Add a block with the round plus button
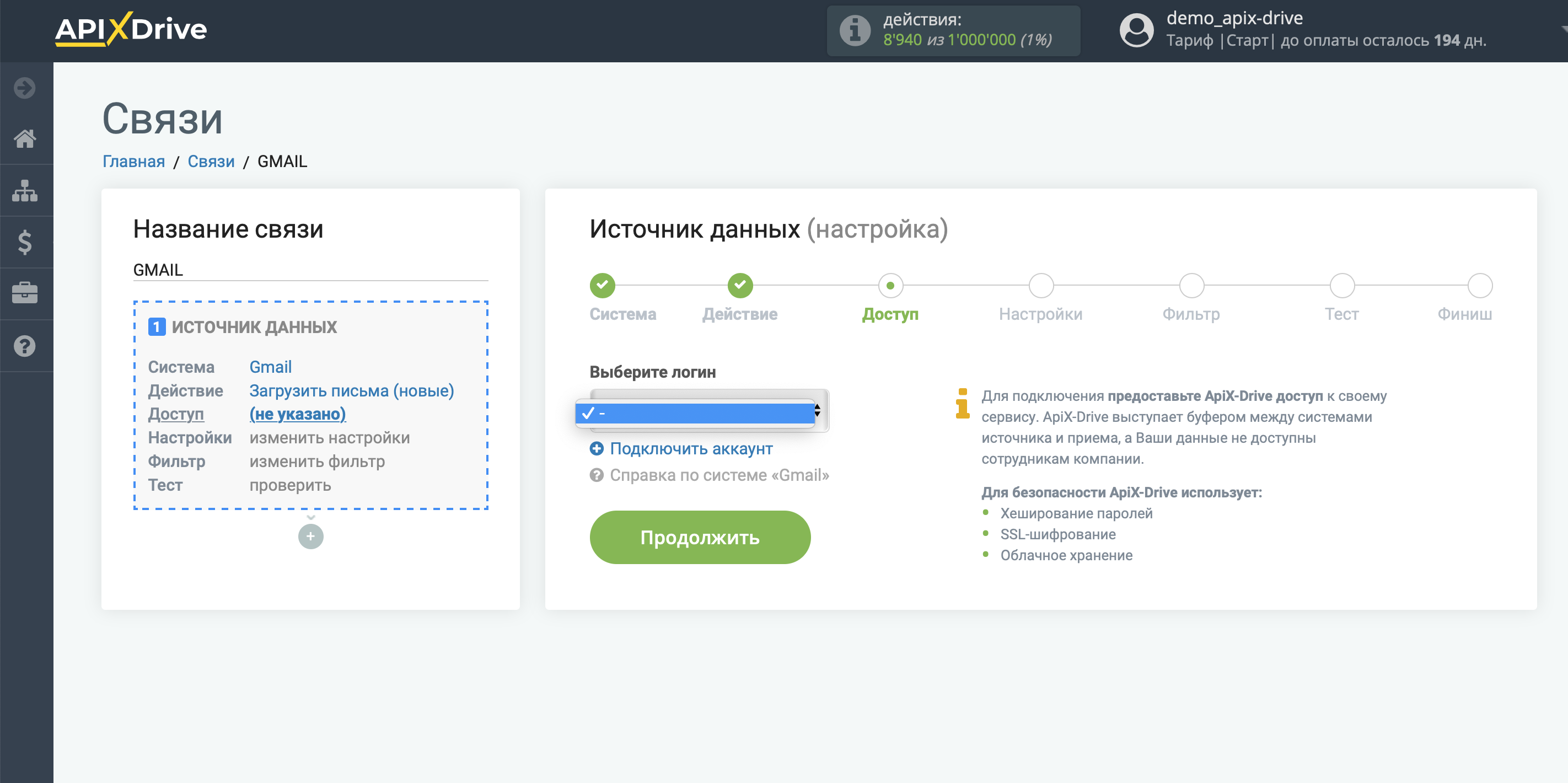1568x783 pixels. pos(310,536)
